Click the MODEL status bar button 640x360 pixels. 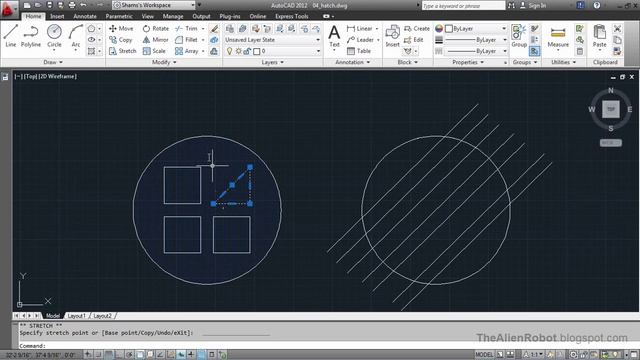click(x=484, y=355)
